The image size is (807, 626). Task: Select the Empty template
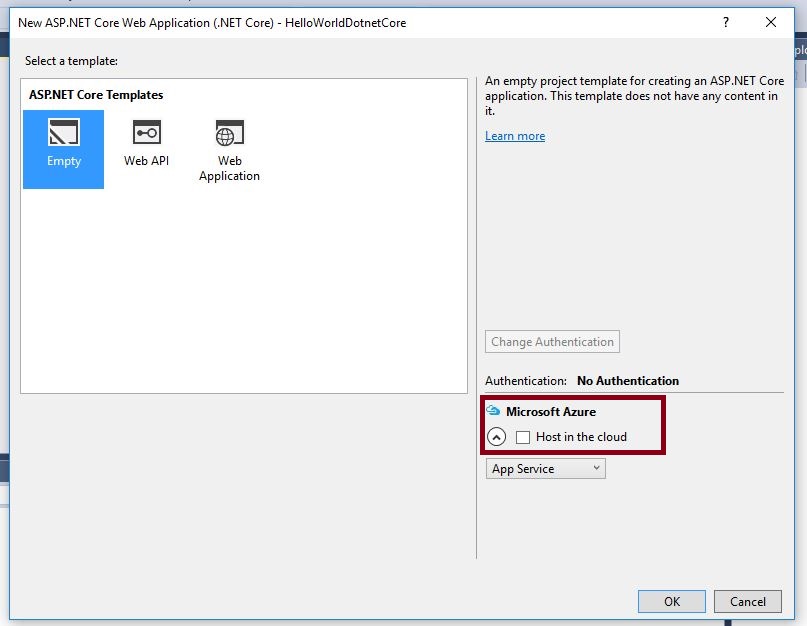click(63, 149)
